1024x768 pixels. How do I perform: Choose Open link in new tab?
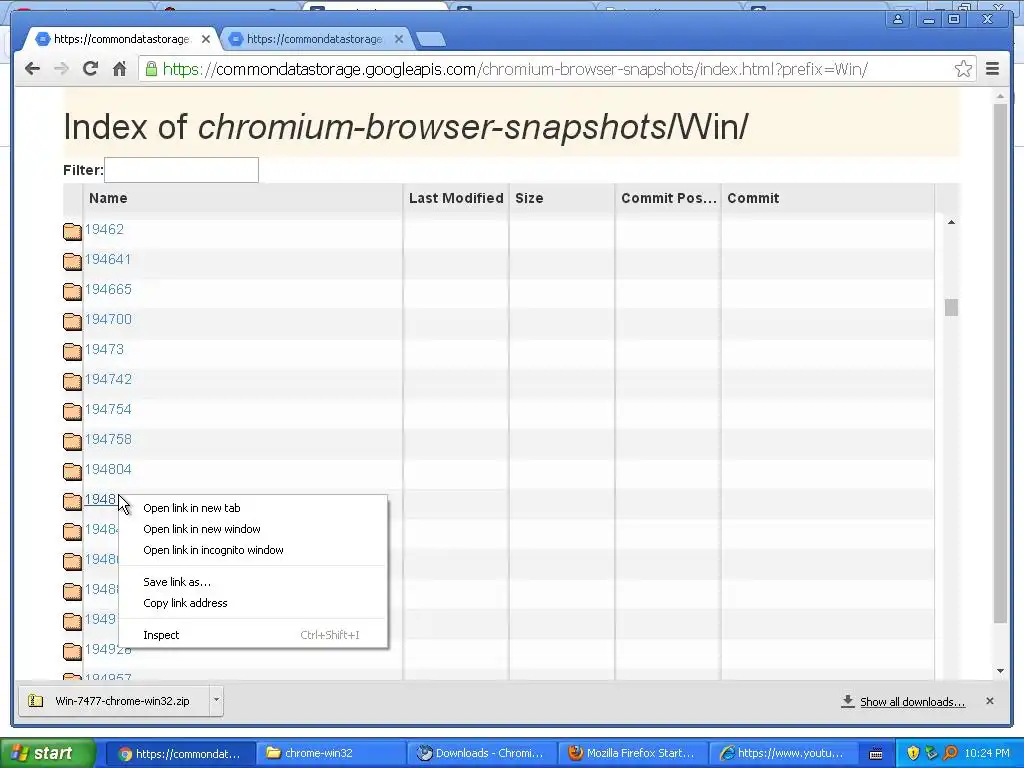pos(191,508)
